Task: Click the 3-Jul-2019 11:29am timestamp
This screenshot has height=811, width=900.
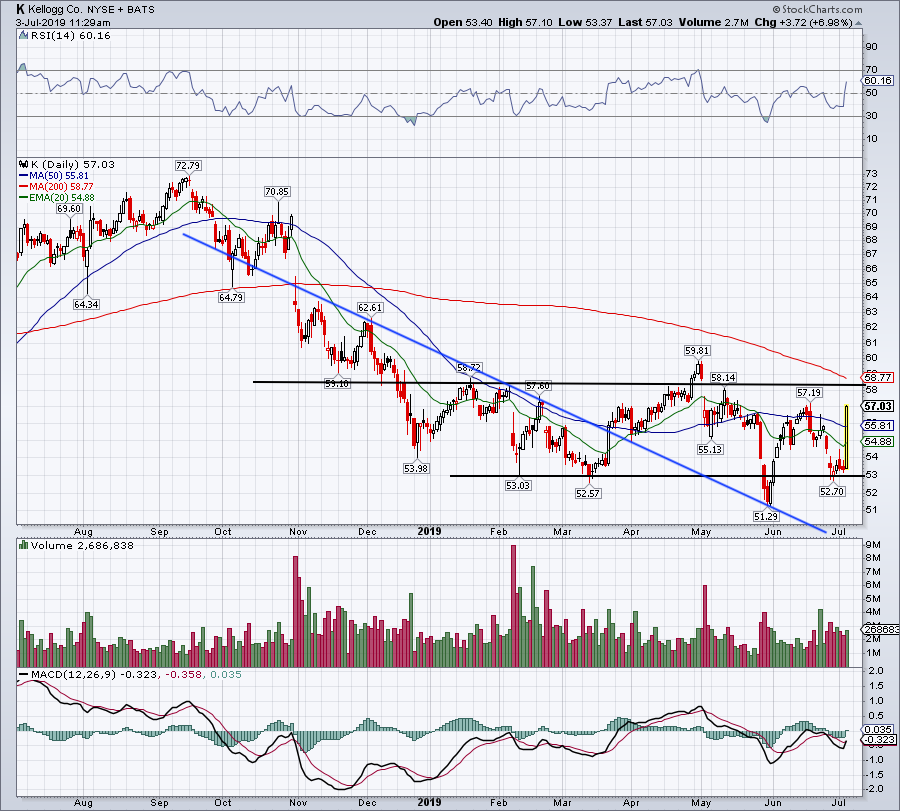Action: pyautogui.click(x=63, y=23)
